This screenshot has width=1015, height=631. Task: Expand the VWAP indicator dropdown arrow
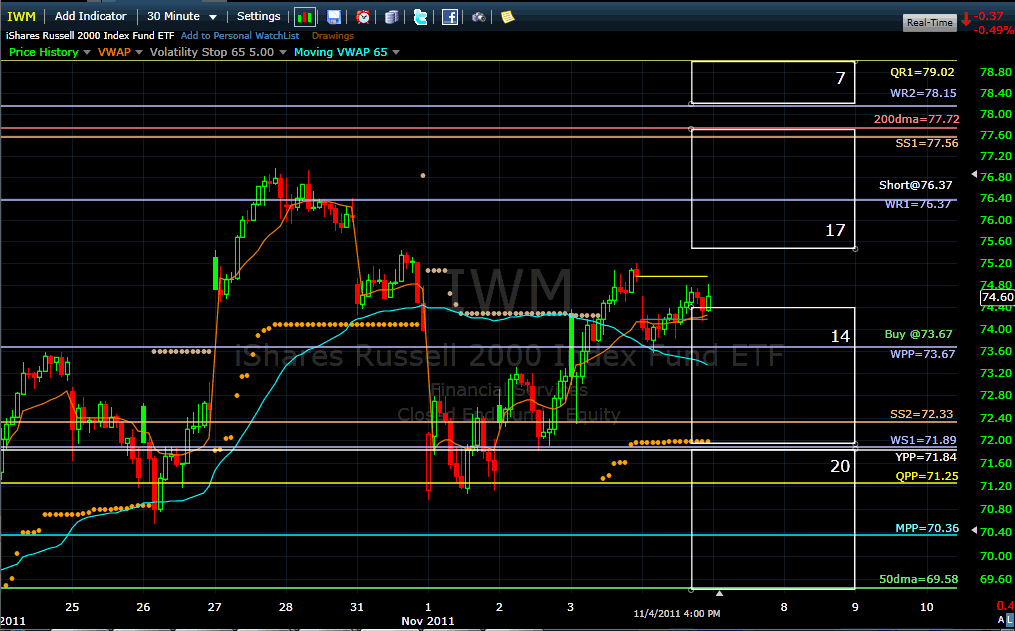pyautogui.click(x=139, y=52)
